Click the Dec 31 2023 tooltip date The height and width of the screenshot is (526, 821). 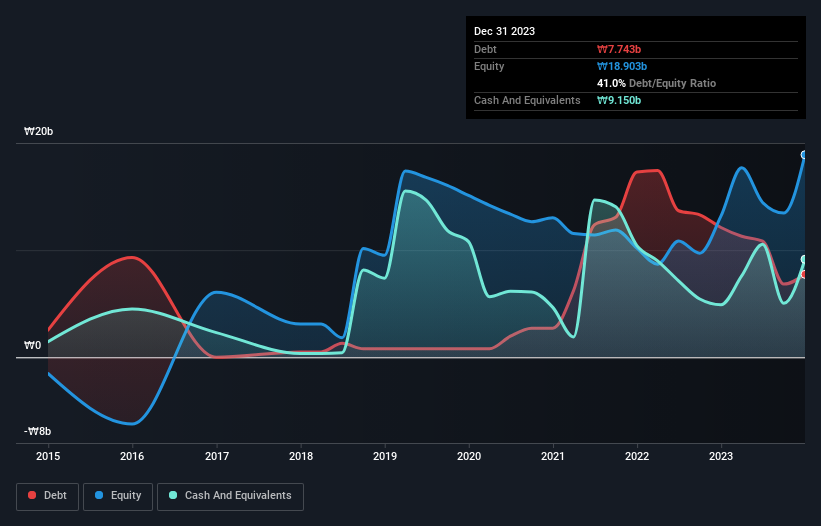504,31
